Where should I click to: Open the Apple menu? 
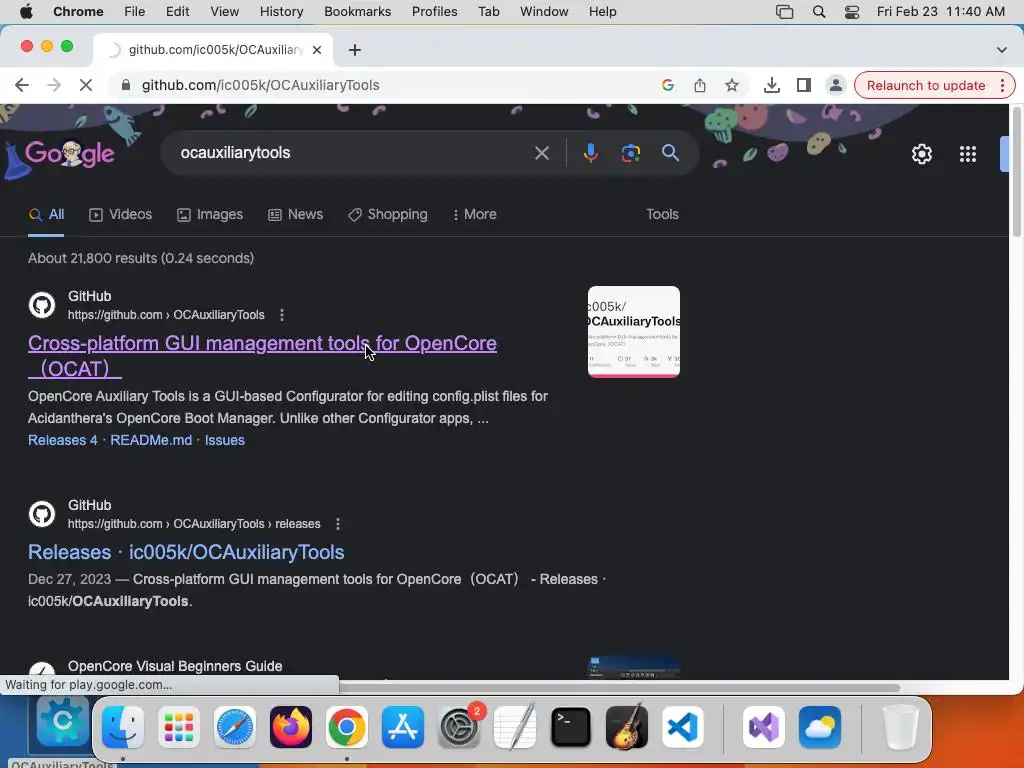pyautogui.click(x=26, y=12)
